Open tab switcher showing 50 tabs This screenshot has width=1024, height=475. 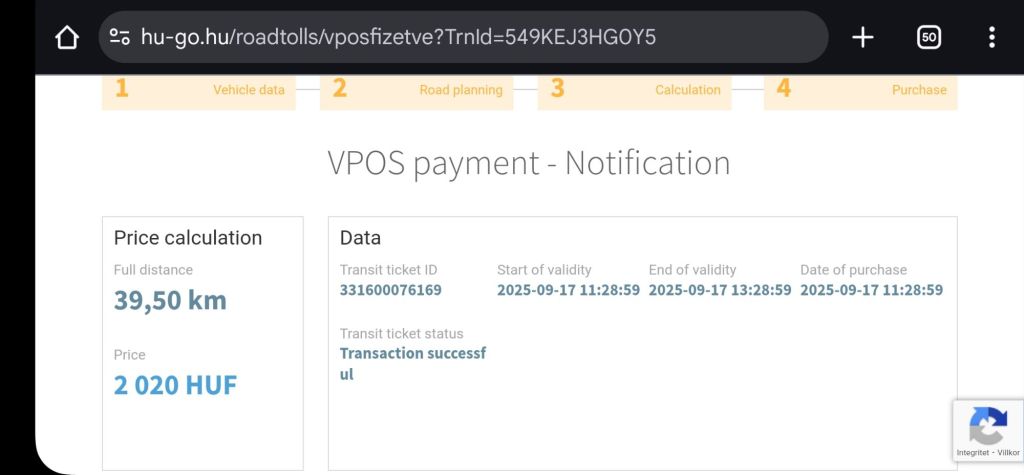[x=928, y=38]
